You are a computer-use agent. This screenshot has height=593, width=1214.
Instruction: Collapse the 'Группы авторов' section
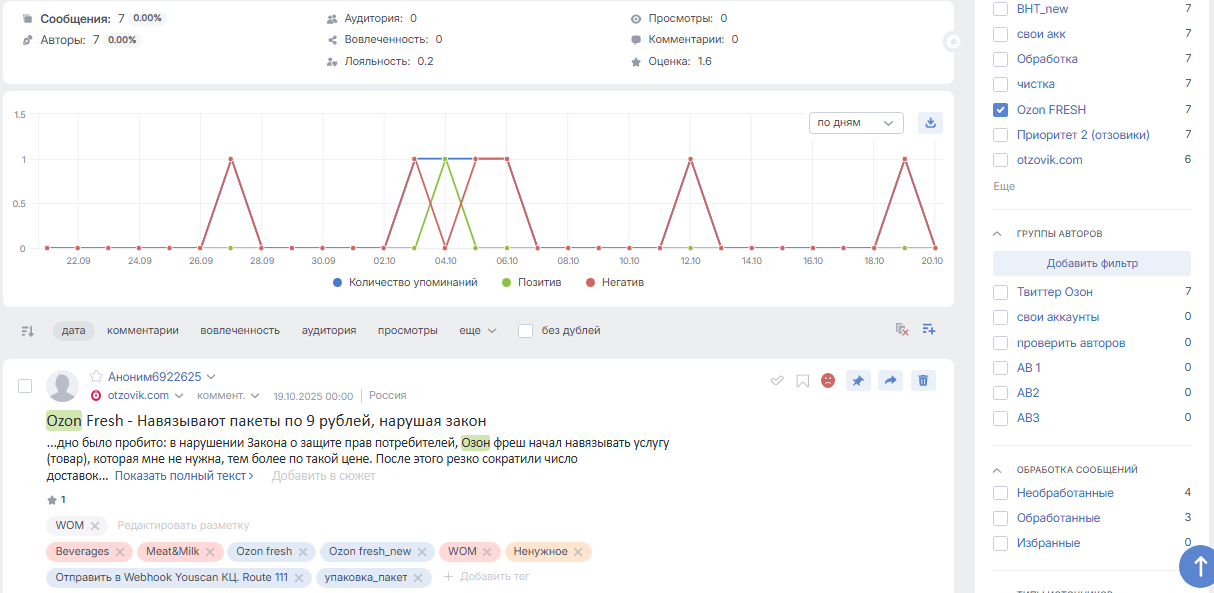pyautogui.click(x=997, y=233)
